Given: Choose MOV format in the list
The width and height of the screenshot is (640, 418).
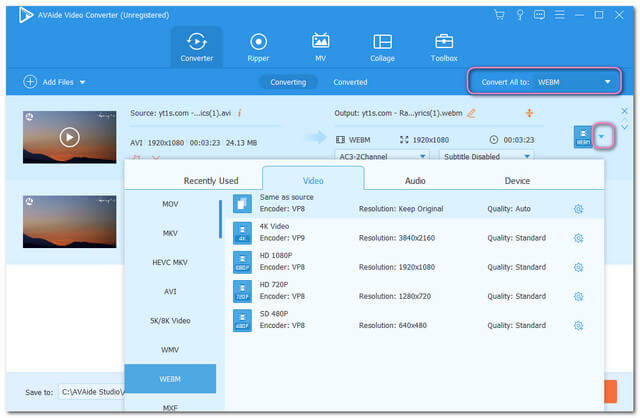Looking at the screenshot, I should pyautogui.click(x=170, y=204).
